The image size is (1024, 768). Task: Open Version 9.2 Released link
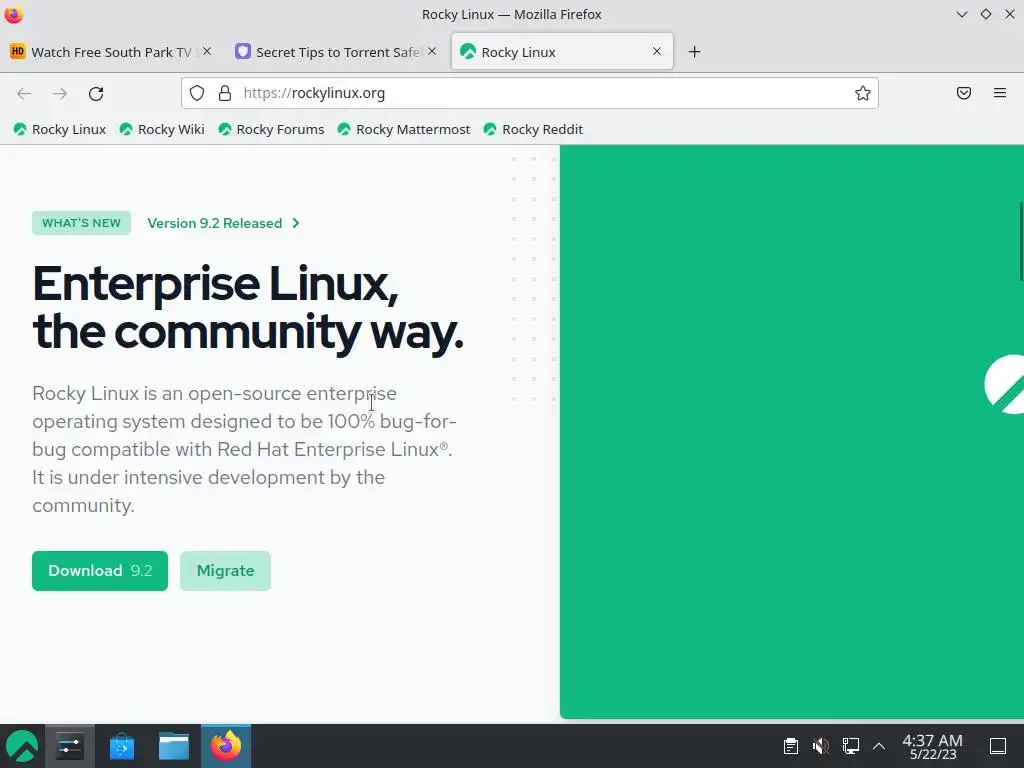(223, 223)
